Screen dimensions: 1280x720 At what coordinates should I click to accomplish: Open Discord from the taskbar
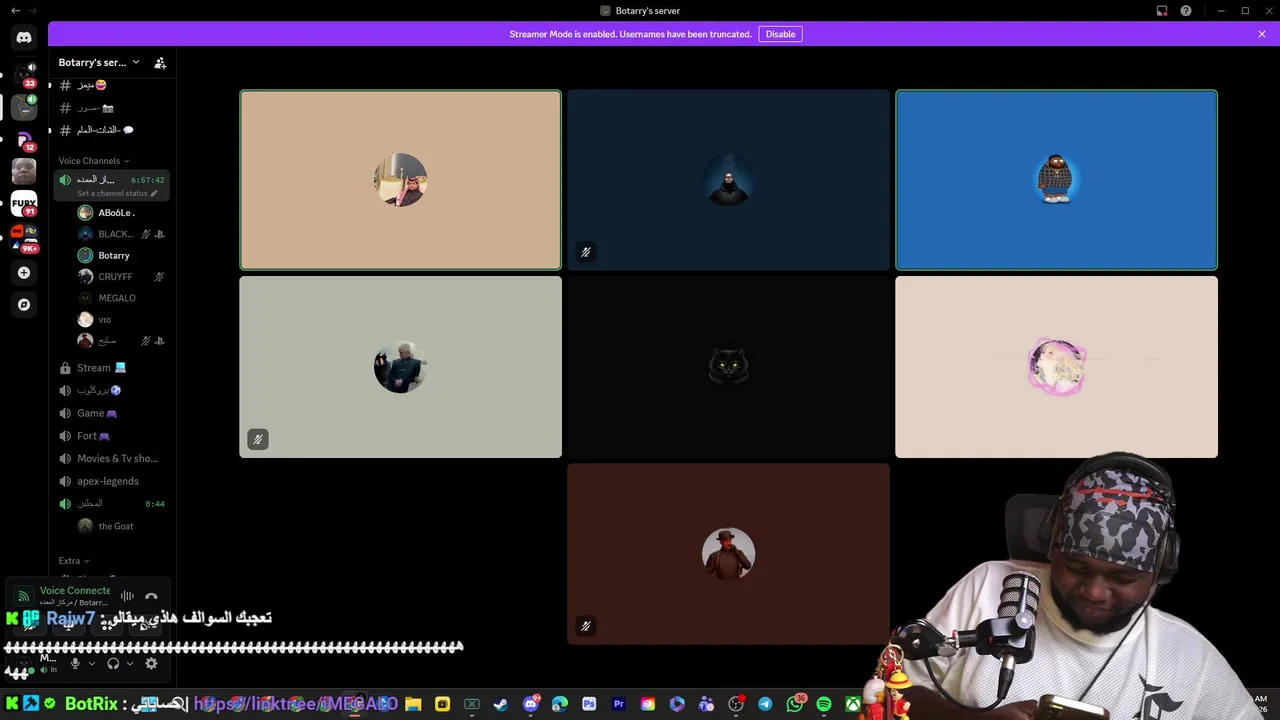(x=531, y=704)
